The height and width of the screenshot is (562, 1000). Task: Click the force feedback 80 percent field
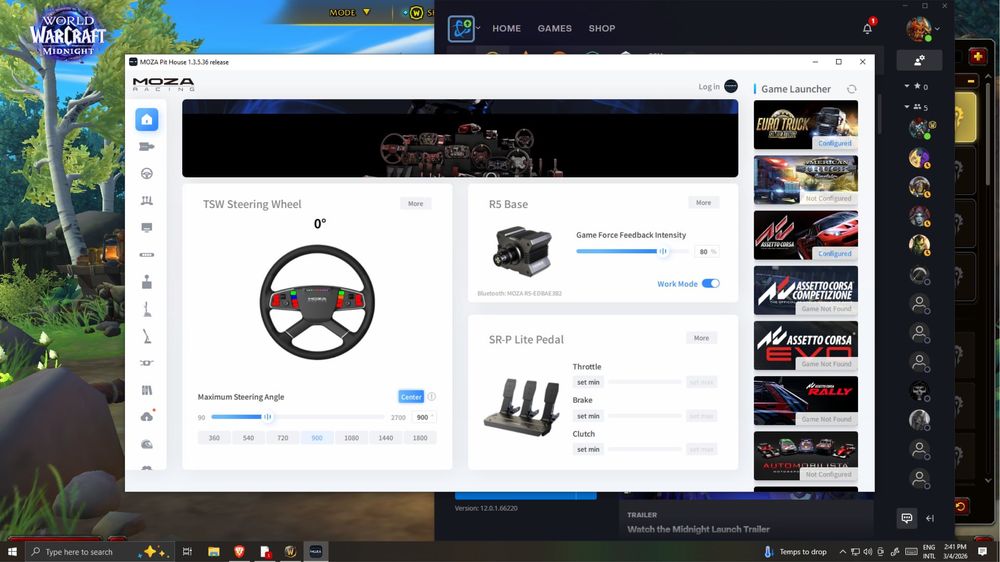706,251
